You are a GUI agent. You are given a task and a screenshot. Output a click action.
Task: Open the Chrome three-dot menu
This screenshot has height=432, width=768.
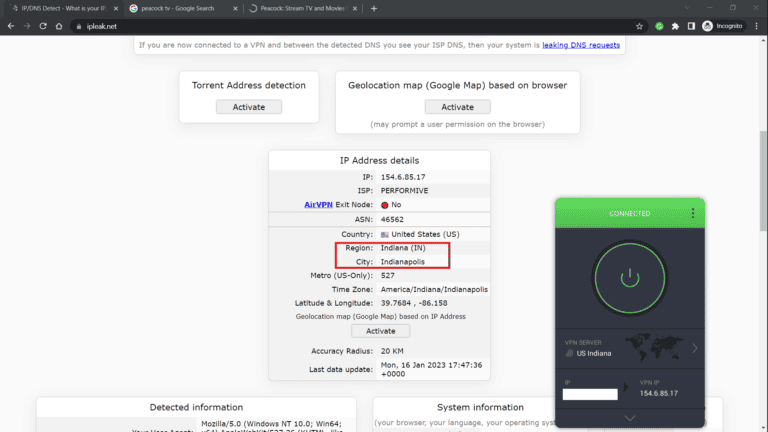757,26
